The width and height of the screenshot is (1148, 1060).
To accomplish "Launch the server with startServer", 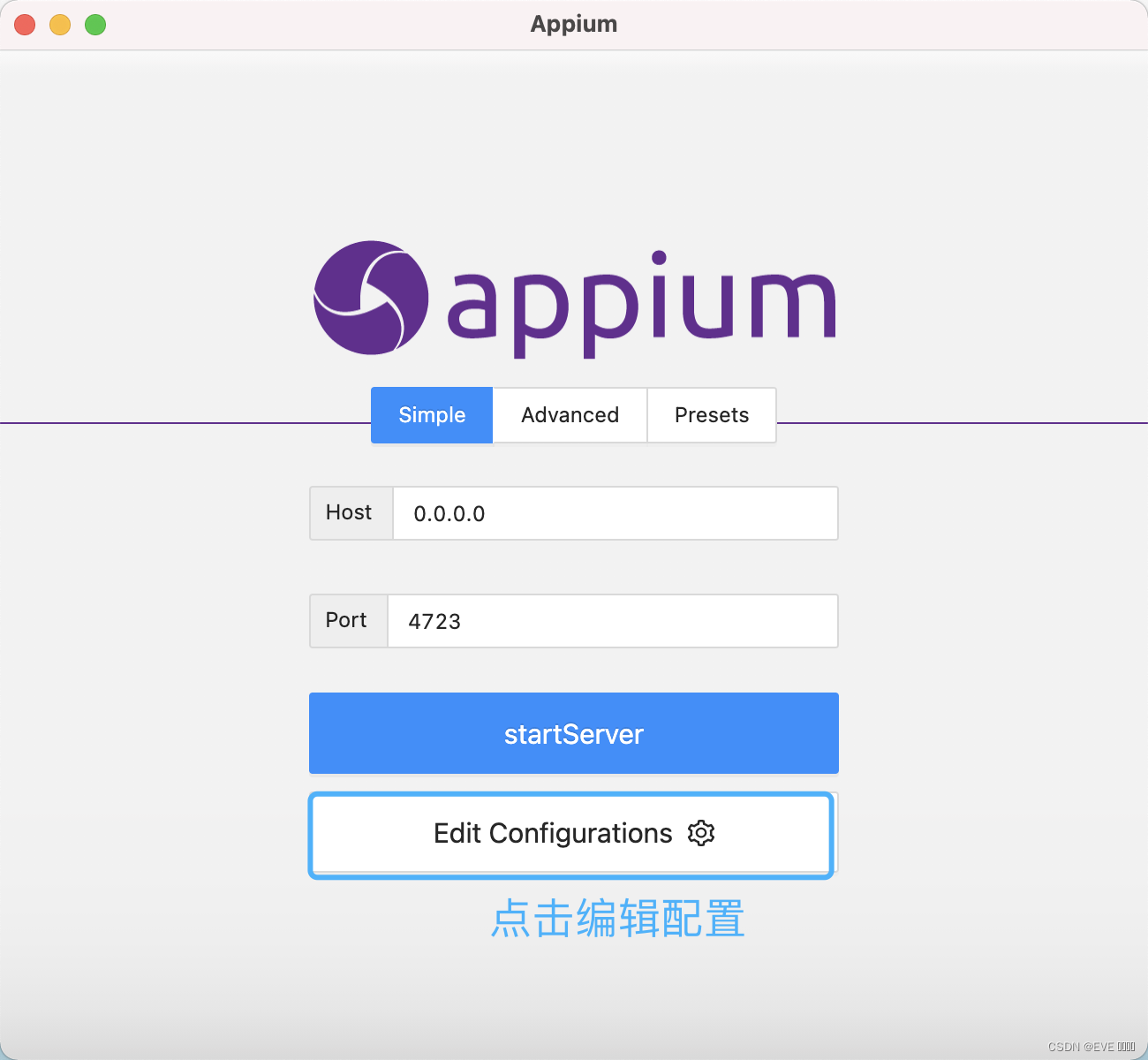I will pyautogui.click(x=574, y=733).
